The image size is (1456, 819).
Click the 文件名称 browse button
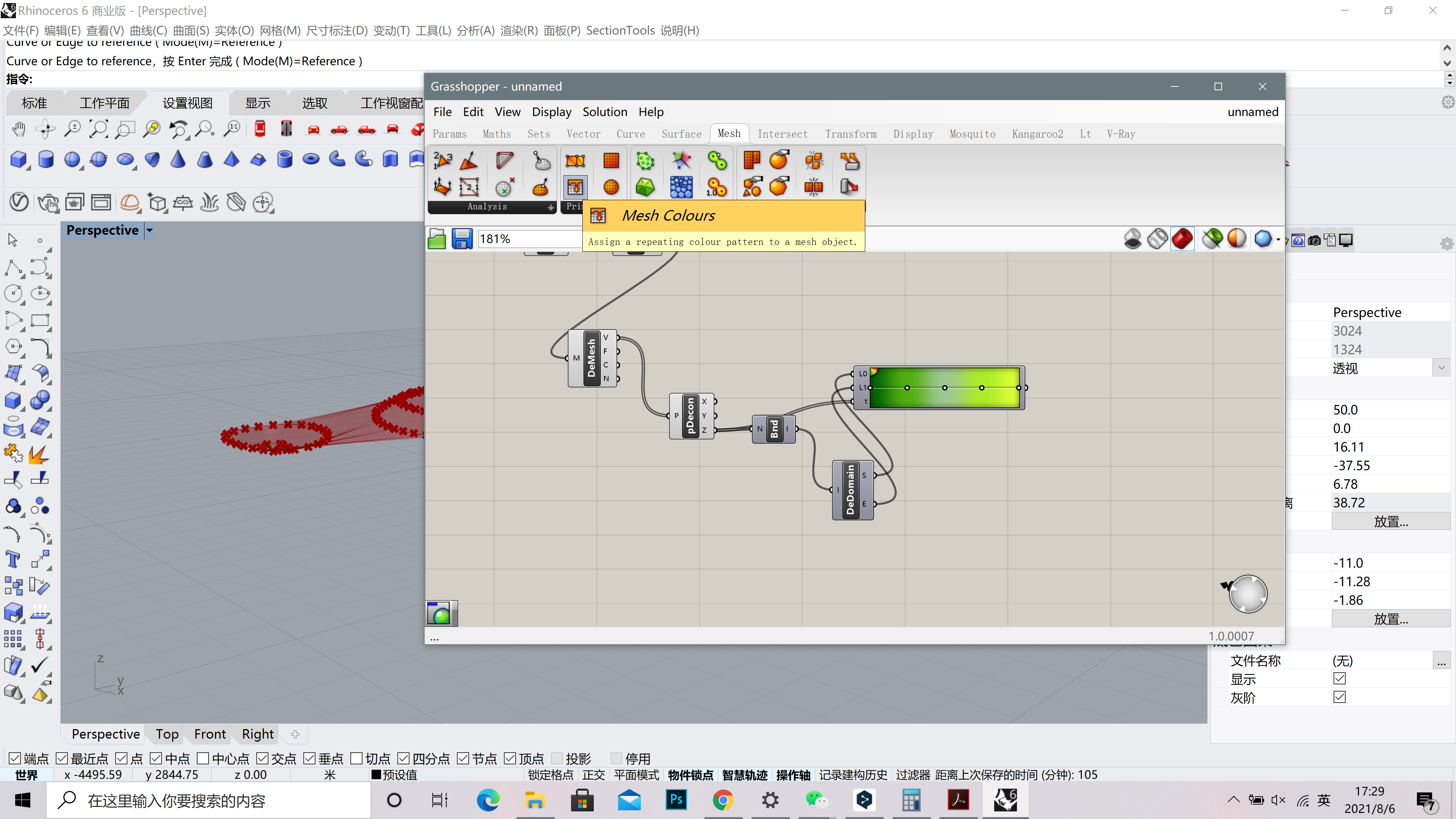coord(1441,661)
